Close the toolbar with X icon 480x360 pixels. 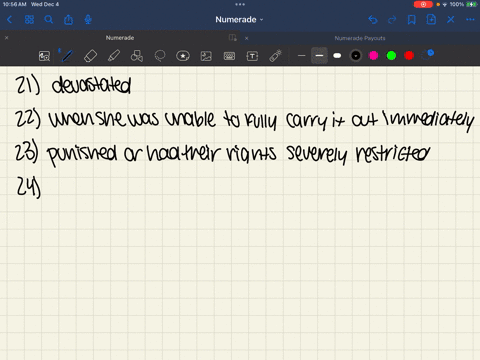(451, 20)
